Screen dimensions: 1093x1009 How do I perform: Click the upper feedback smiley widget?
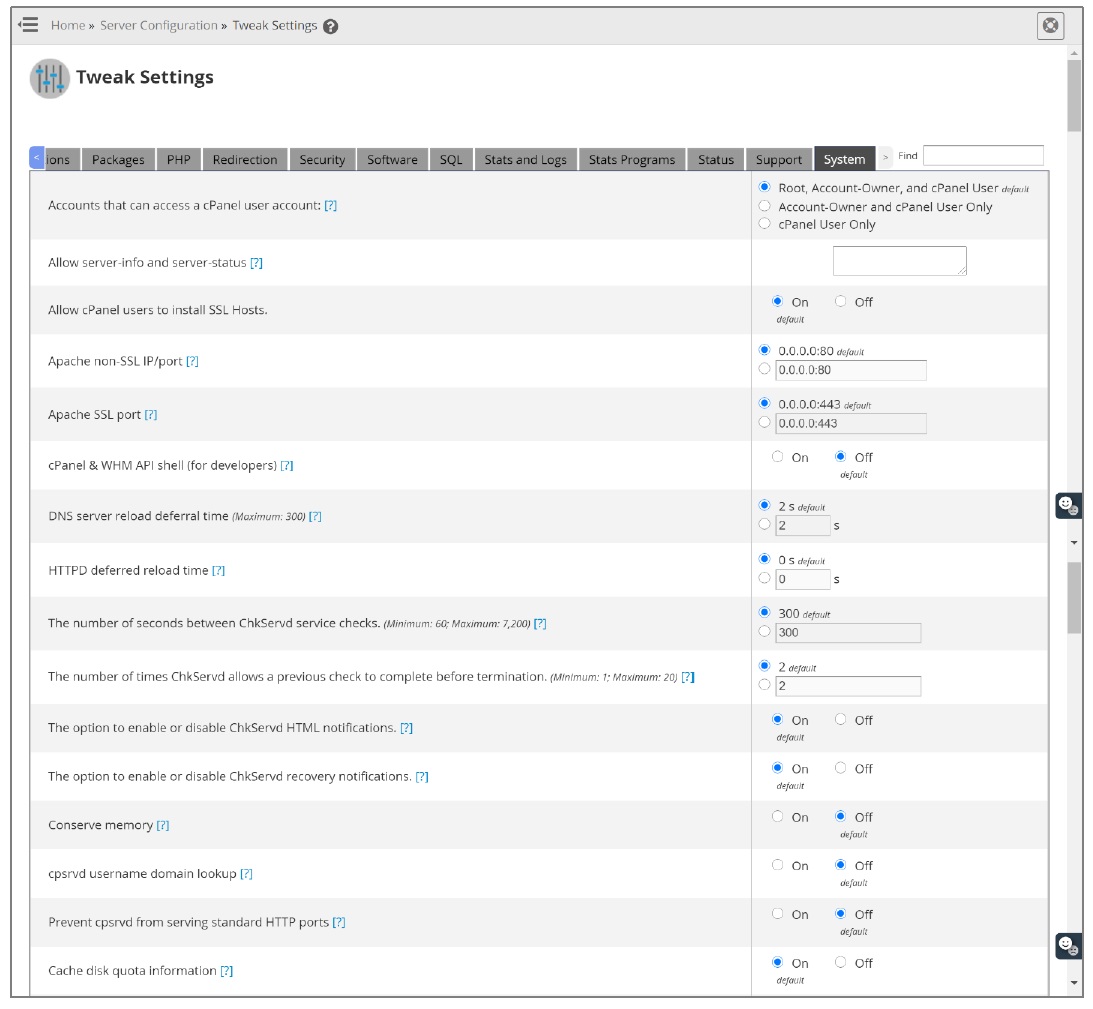click(x=1068, y=506)
